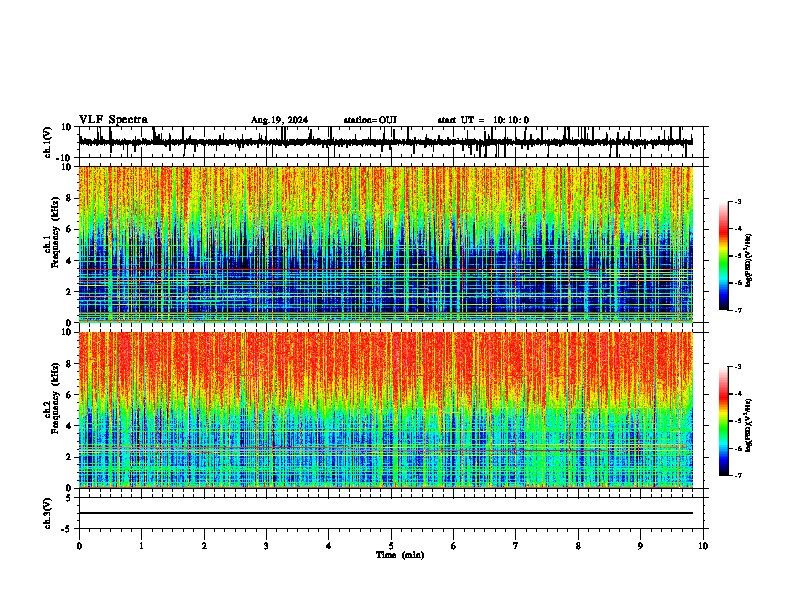Click the '-7' label on ch.2 color scale

point(737,476)
